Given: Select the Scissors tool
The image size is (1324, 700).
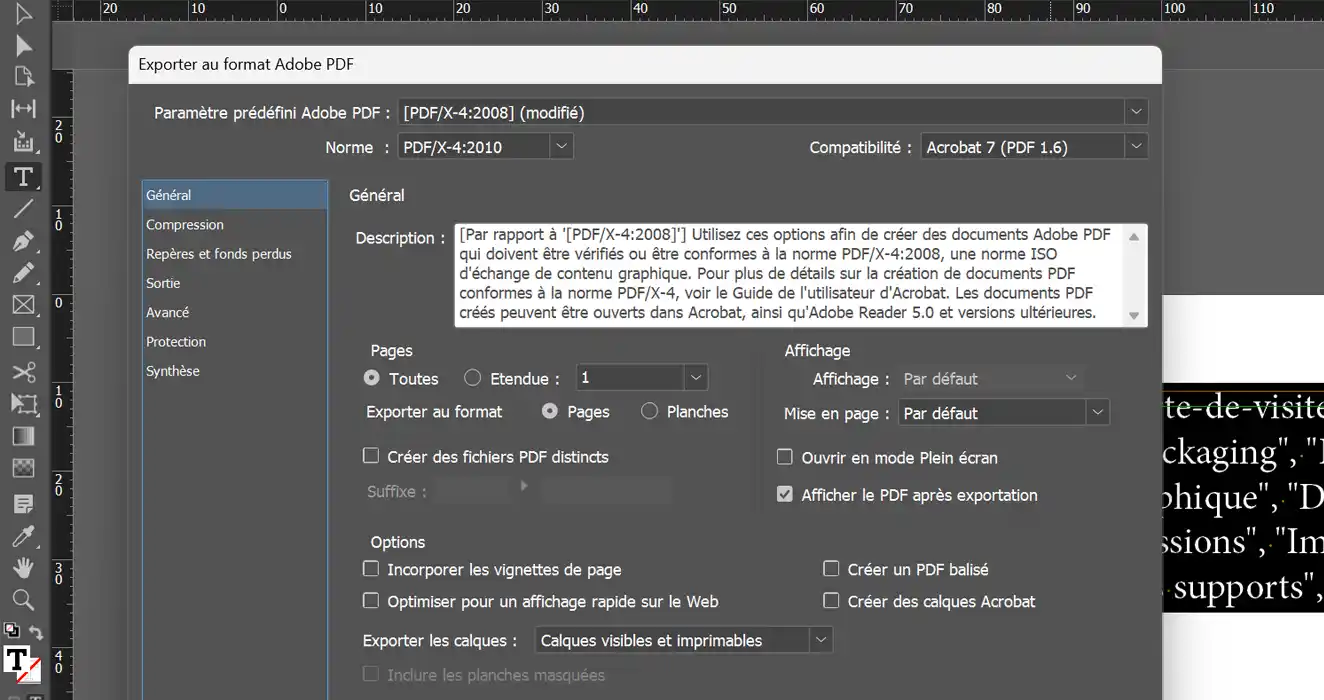Looking at the screenshot, I should coord(23,372).
